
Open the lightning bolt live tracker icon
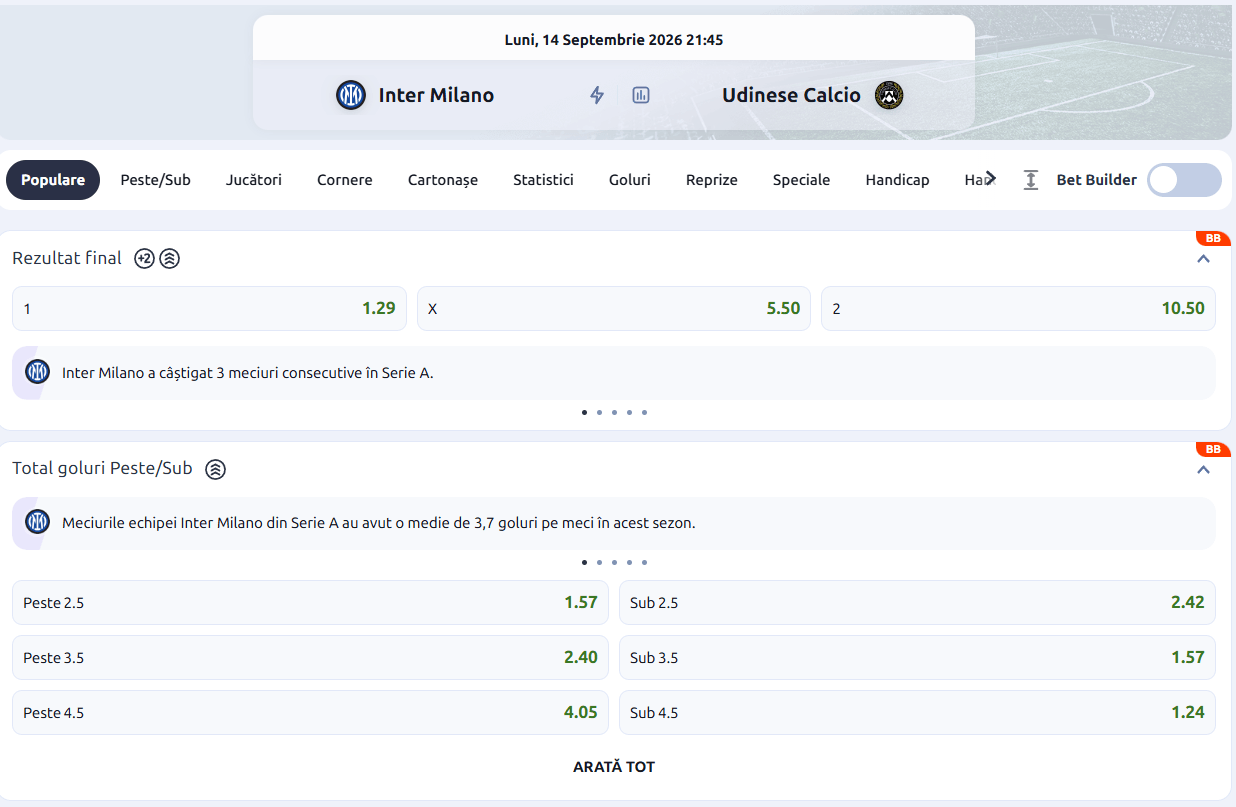pyautogui.click(x=597, y=95)
